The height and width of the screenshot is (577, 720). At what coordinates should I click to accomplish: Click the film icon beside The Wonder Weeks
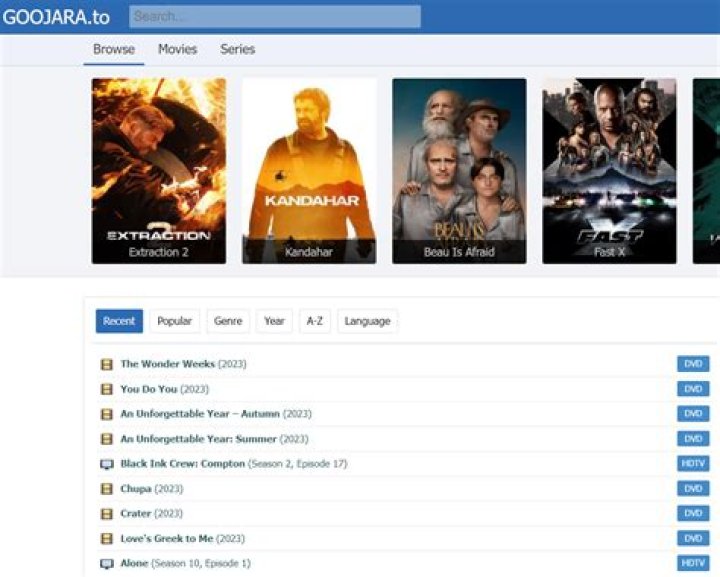coord(107,364)
